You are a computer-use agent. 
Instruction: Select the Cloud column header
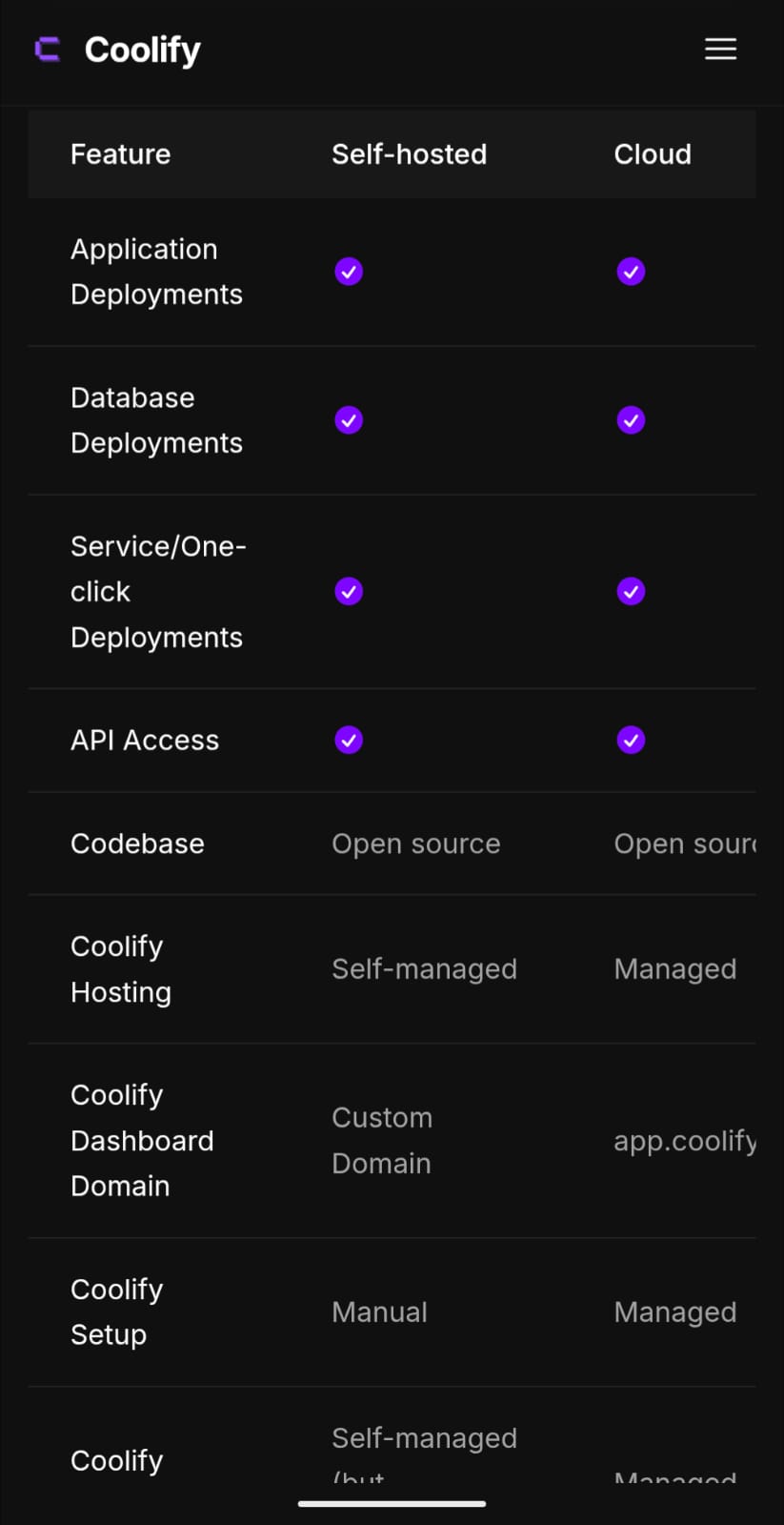pyautogui.click(x=653, y=154)
